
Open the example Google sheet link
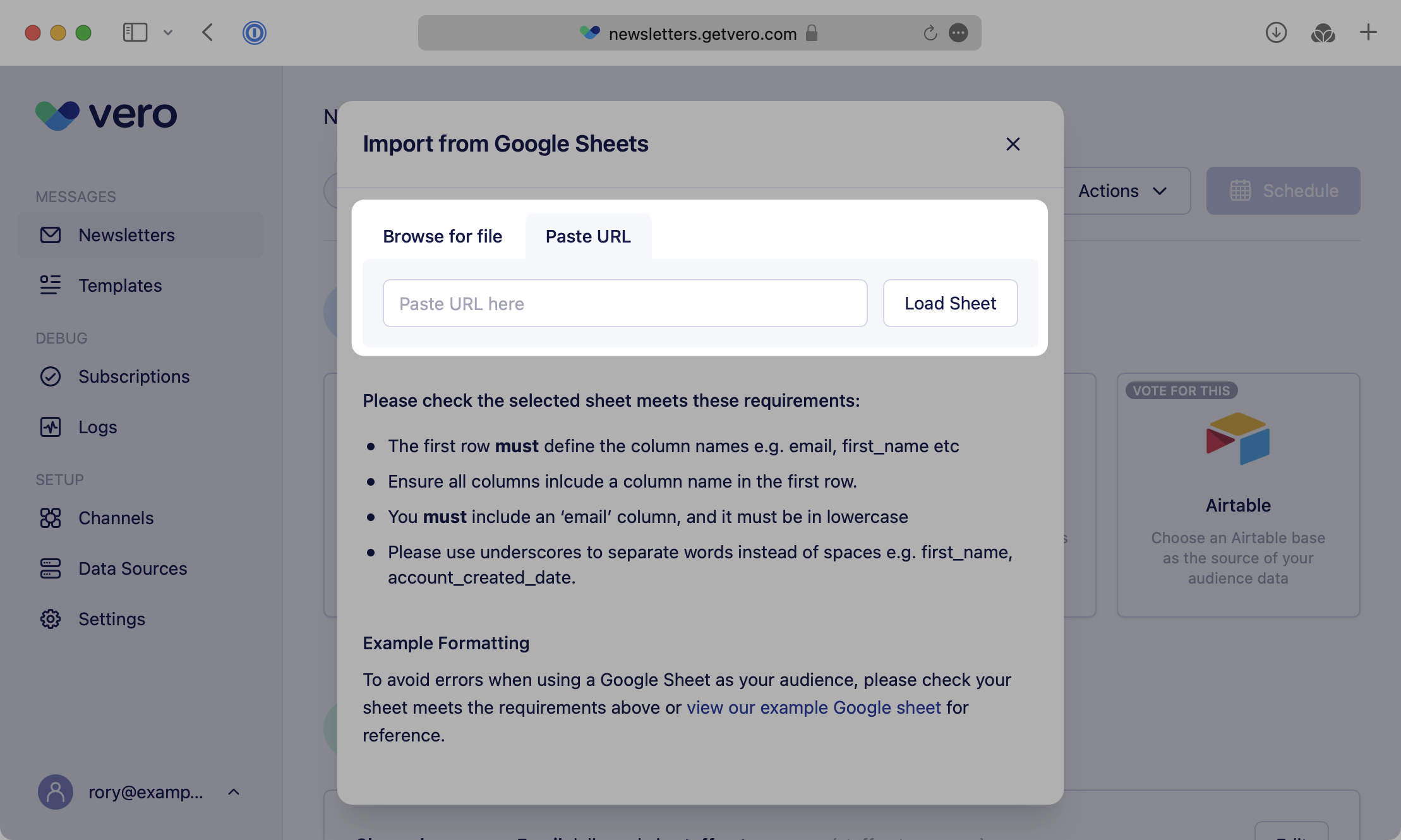pos(814,707)
